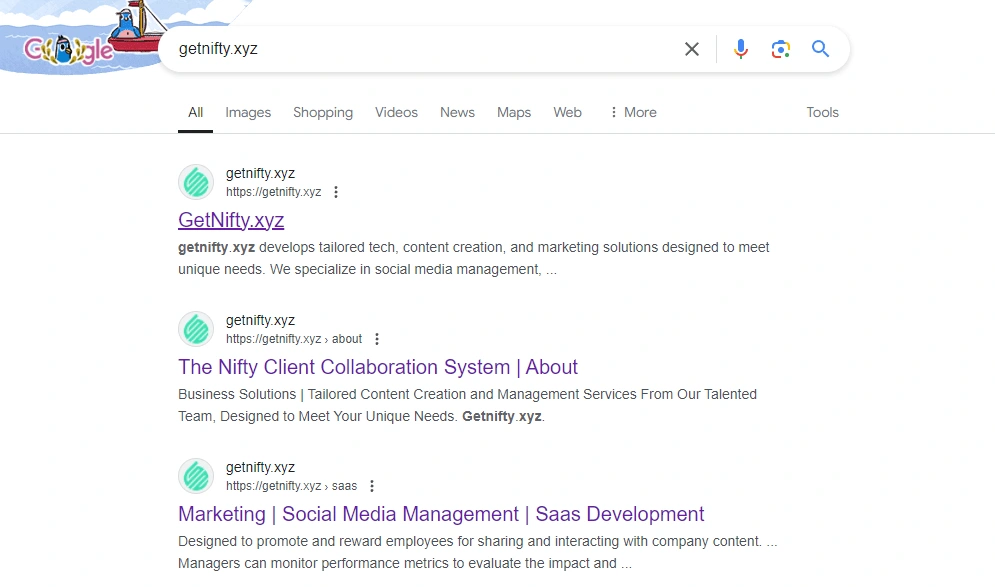Image resolution: width=995 pixels, height=587 pixels.
Task: Click into the search text field
Action: pyautogui.click(x=420, y=49)
